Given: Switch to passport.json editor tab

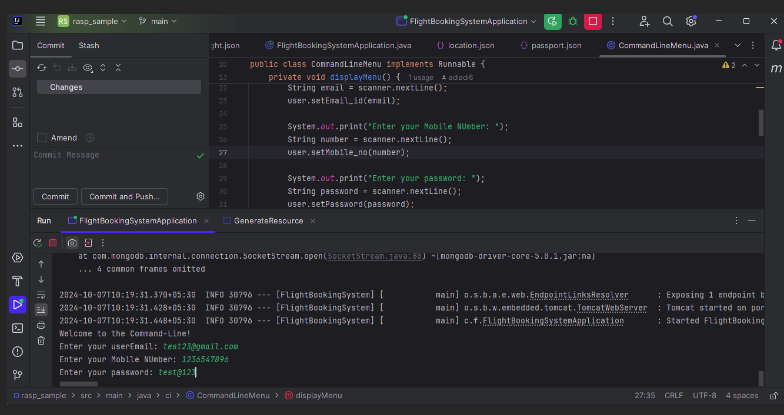Looking at the screenshot, I should pyautogui.click(x=550, y=46).
